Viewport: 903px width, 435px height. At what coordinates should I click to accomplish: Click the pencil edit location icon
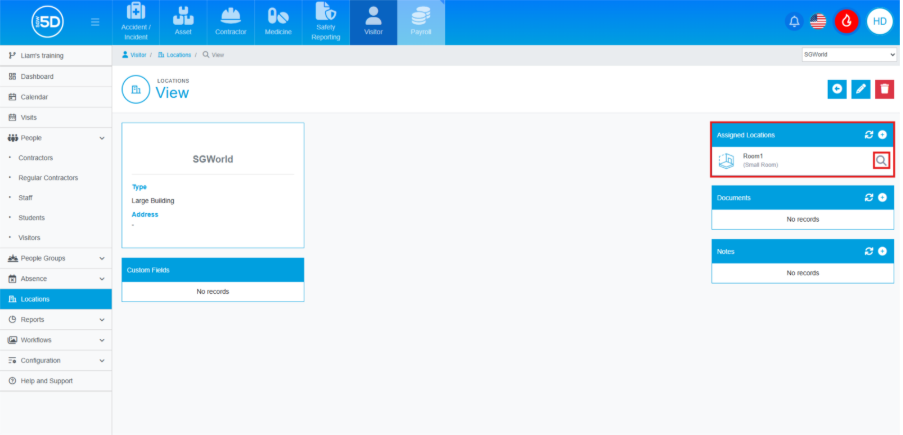(x=860, y=90)
